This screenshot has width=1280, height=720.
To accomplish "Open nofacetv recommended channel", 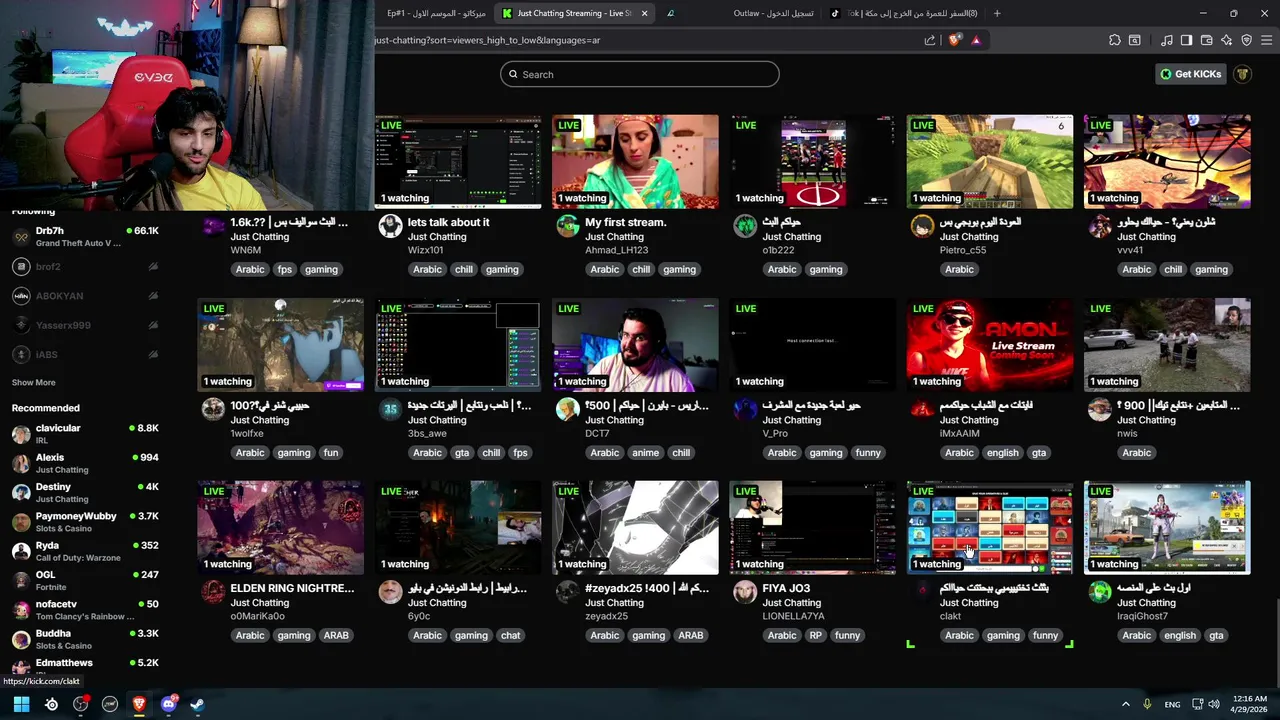I will (x=85, y=610).
